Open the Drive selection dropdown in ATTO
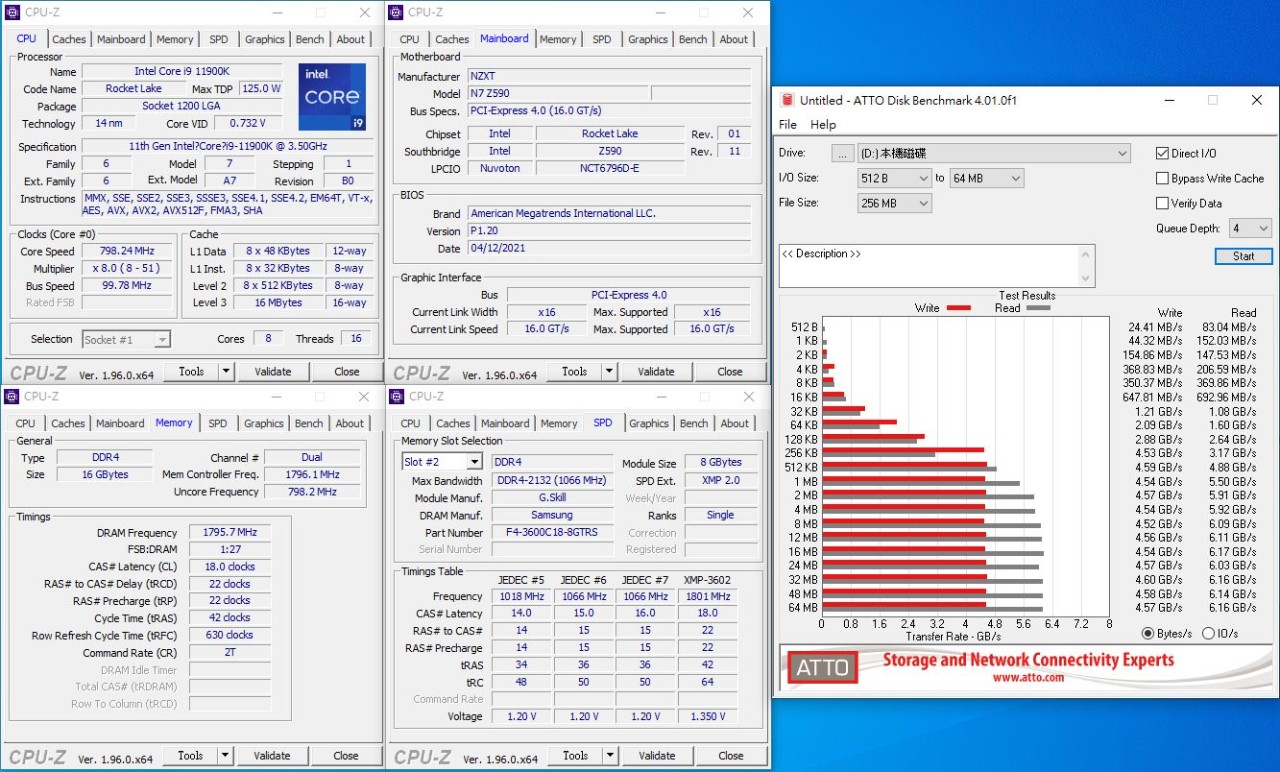This screenshot has height=772, width=1280. tap(994, 153)
